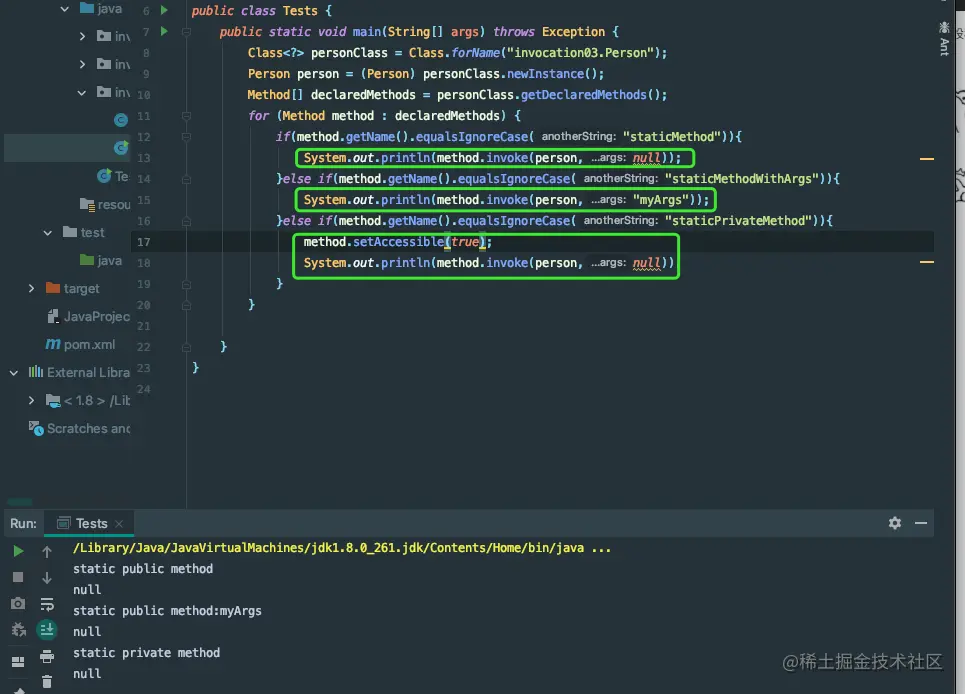
Task: Open pom.xml in project tree
Action: point(81,345)
